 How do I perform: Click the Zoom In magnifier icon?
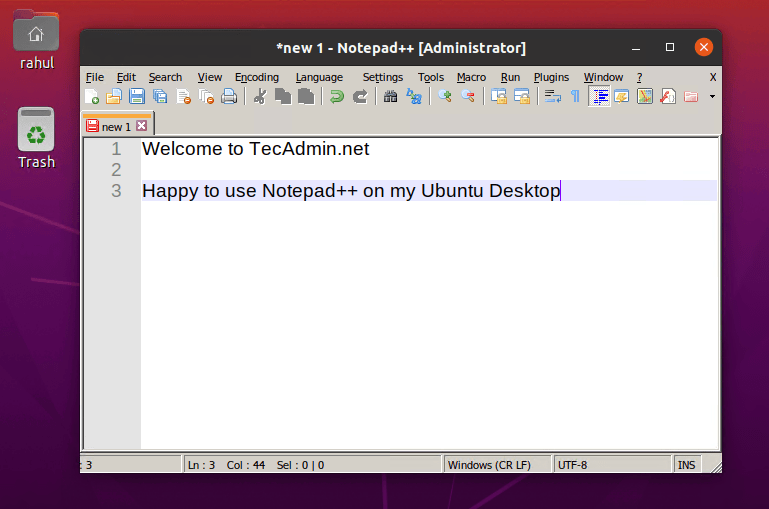[x=445, y=97]
